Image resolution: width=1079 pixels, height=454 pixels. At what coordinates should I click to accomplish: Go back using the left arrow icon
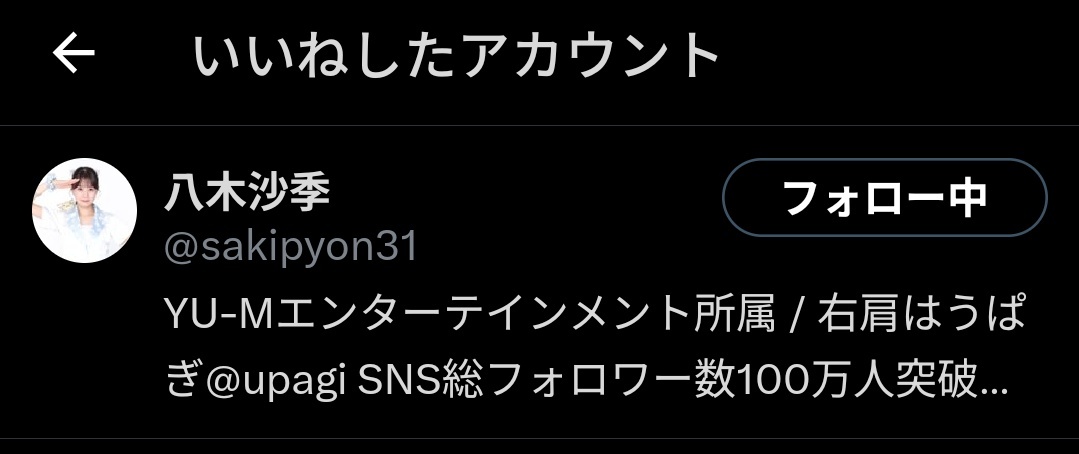[x=74, y=54]
